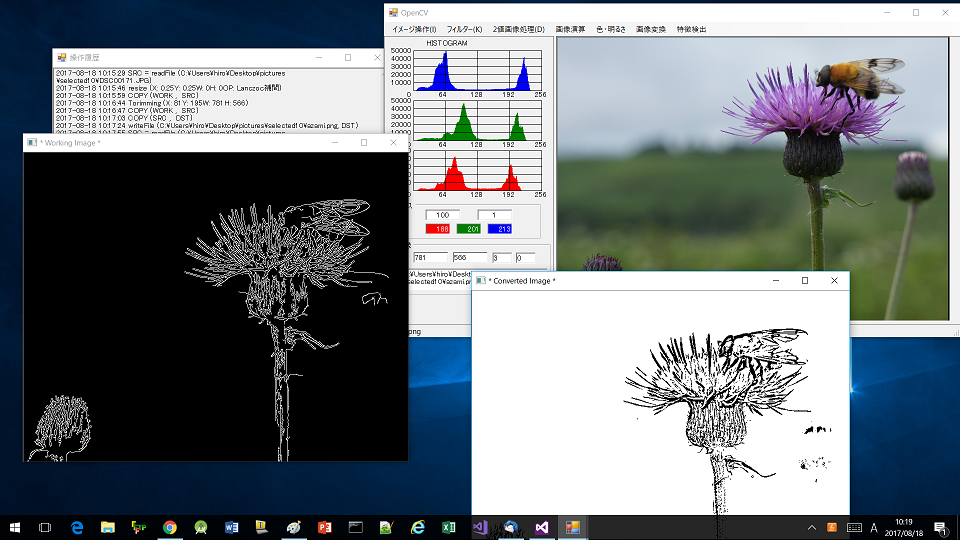Image resolution: width=960 pixels, height=544 pixels.
Task: Open the 色・明るさ menu
Action: 610,29
